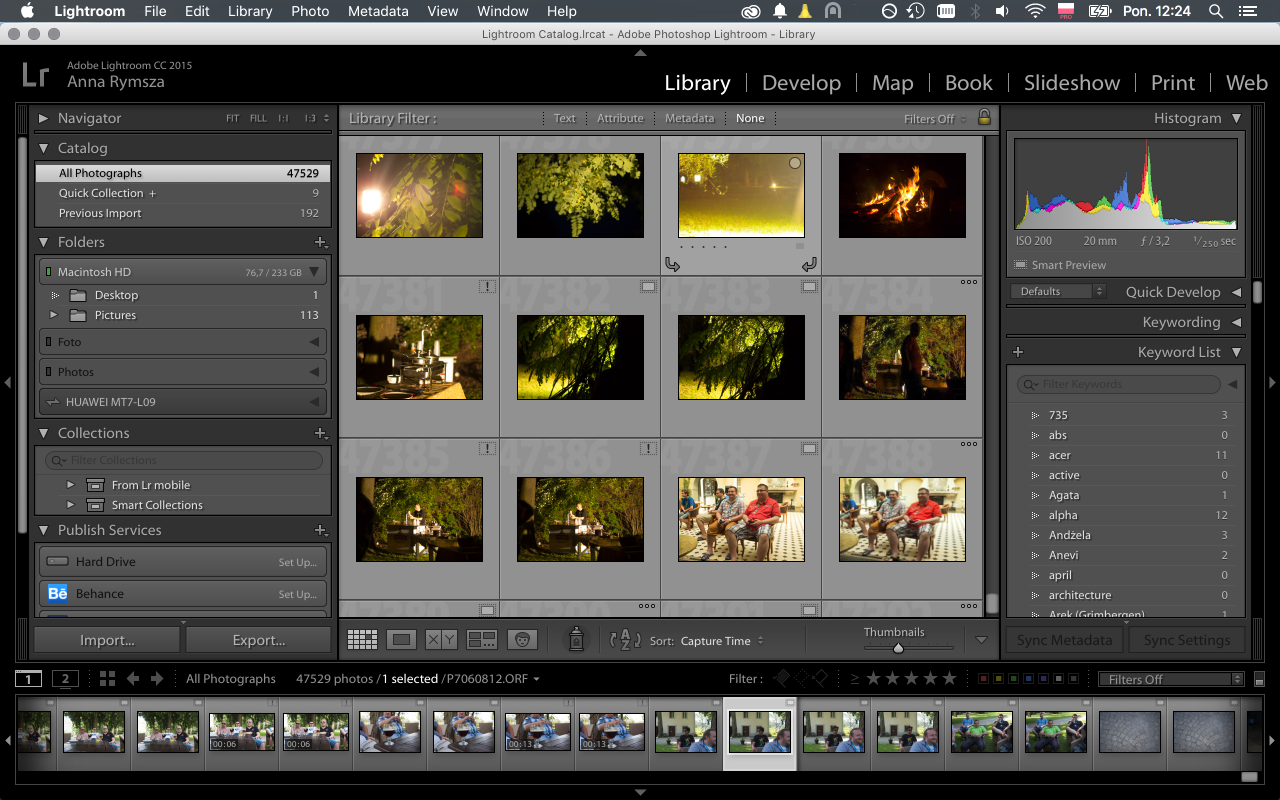Open People view using the face icon

coord(523,639)
